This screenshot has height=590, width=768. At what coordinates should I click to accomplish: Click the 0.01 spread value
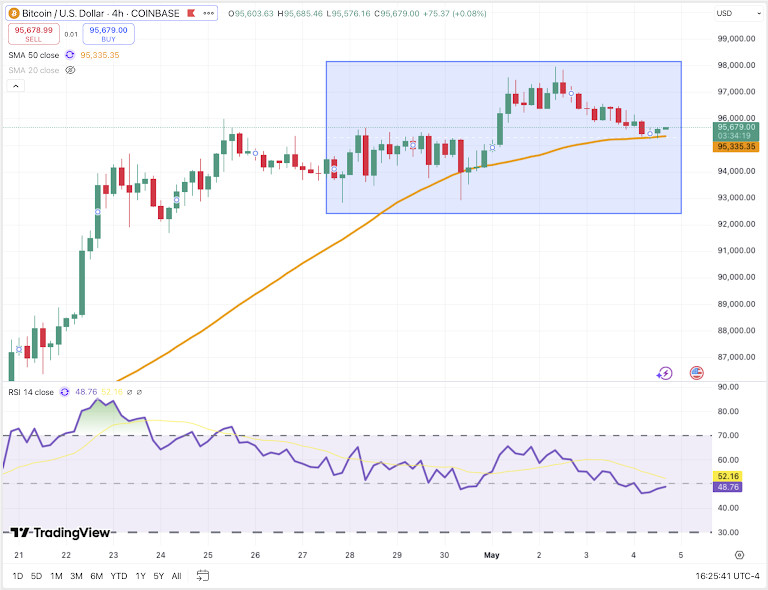tap(71, 34)
